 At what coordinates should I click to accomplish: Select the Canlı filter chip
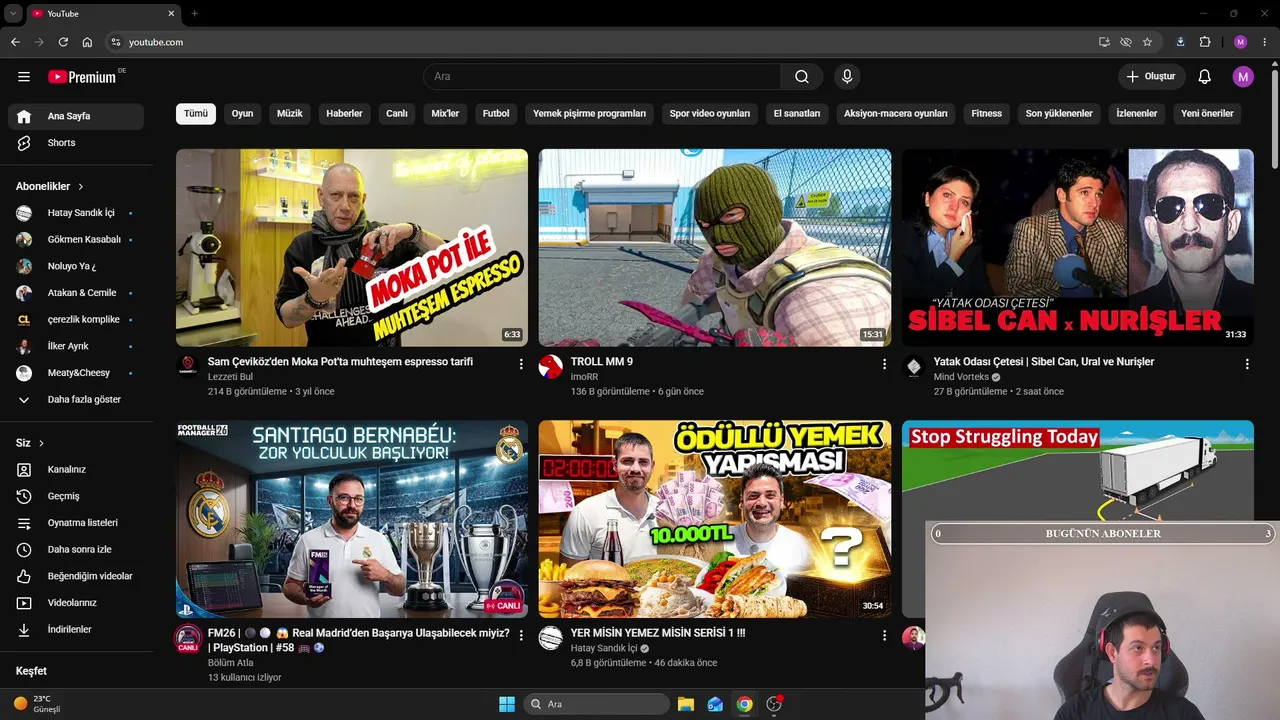(397, 114)
